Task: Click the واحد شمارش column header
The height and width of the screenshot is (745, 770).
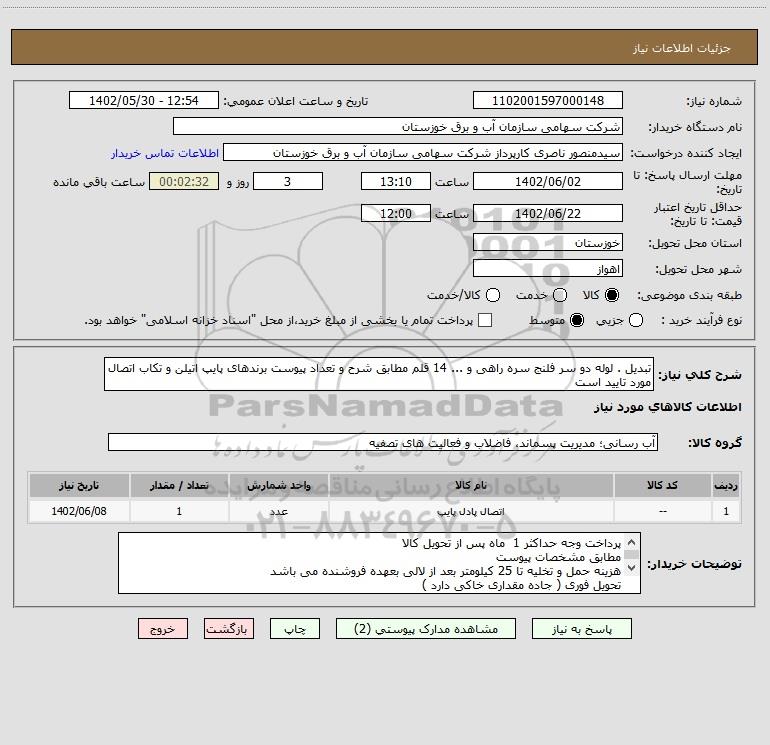Action: [x=278, y=485]
